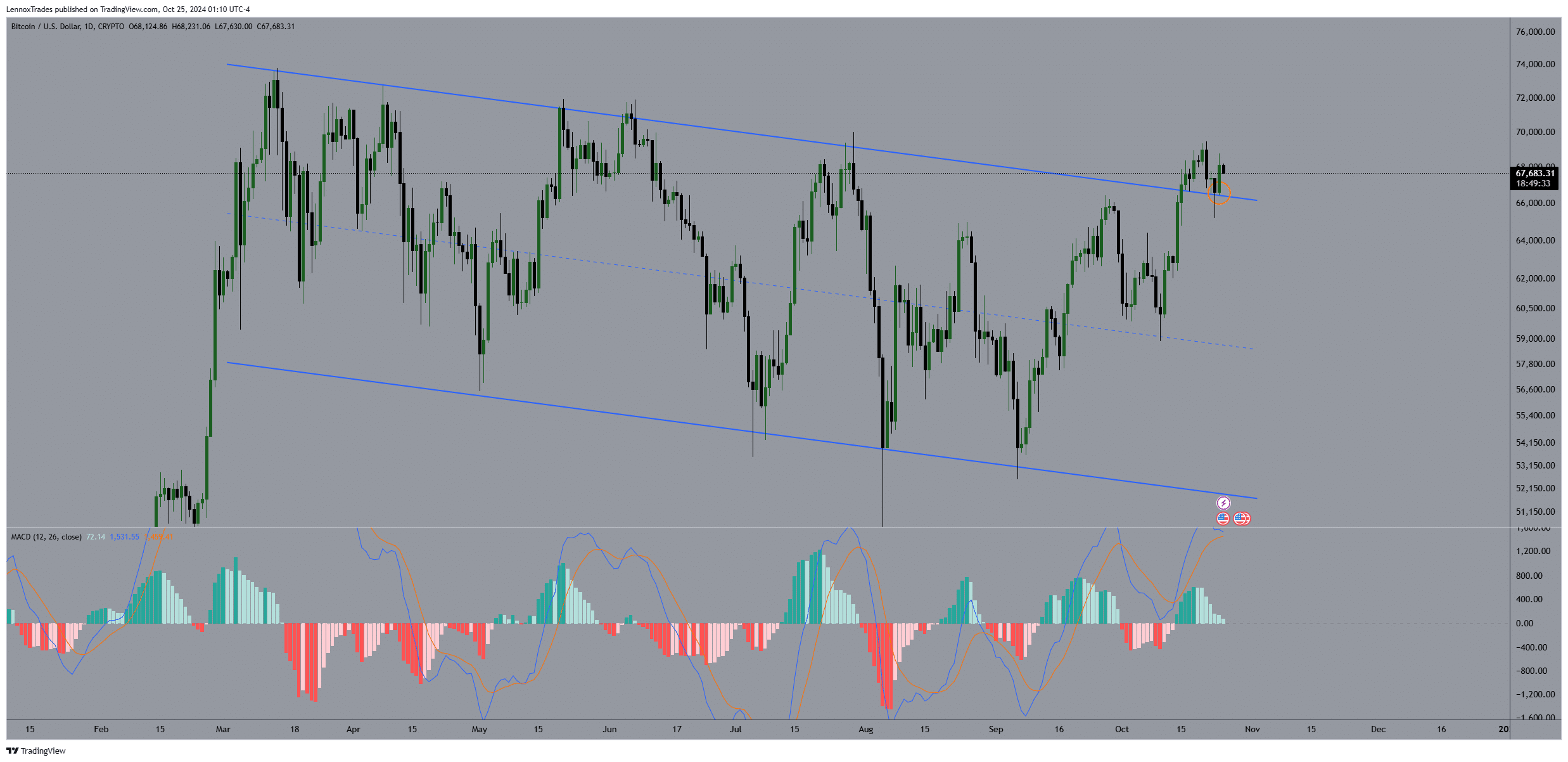Click the Jul label on the time axis
This screenshot has width=1568, height=762.
point(736,729)
